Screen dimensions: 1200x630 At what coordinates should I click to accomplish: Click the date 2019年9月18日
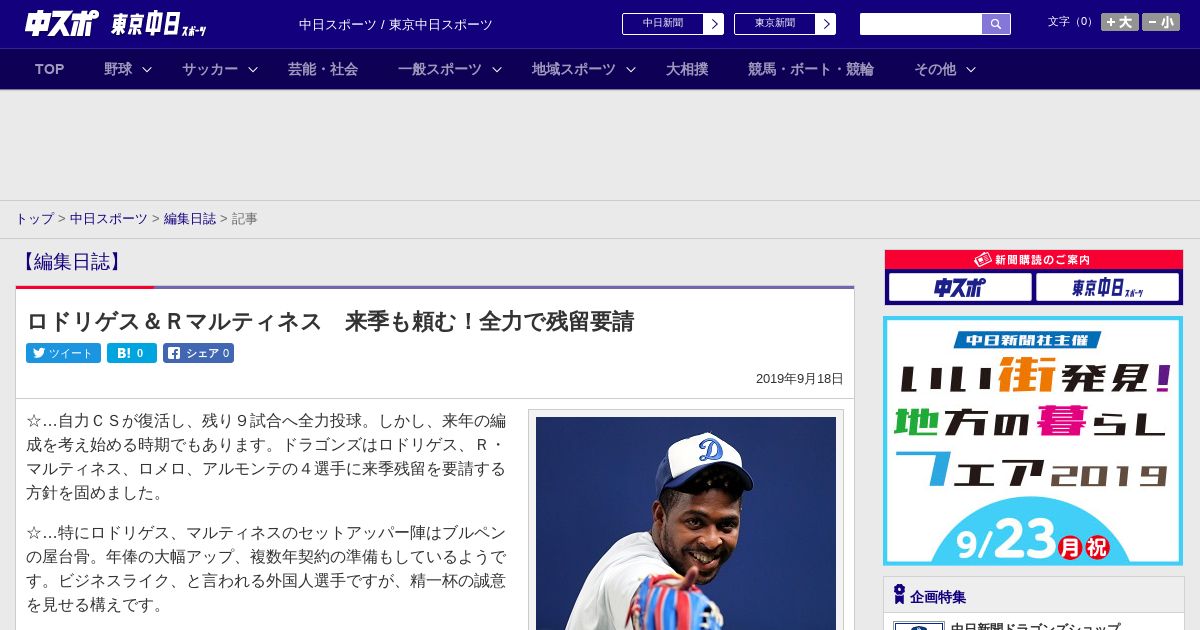pos(799,379)
